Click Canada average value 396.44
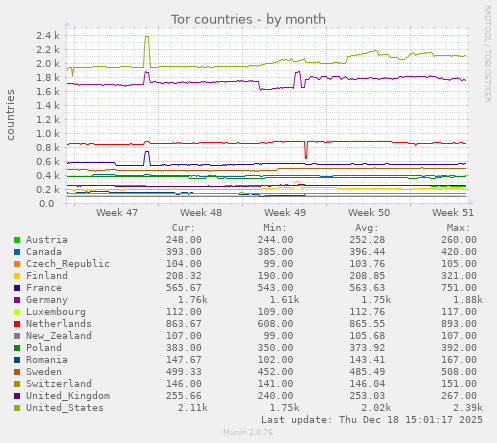 pos(367,252)
